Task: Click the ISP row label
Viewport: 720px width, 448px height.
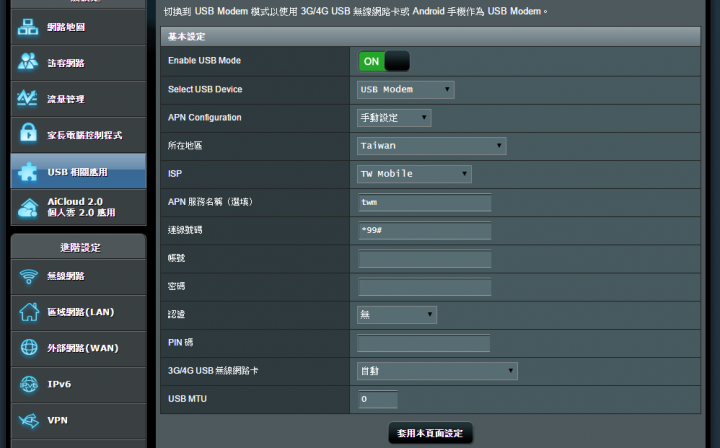Action: click(175, 174)
